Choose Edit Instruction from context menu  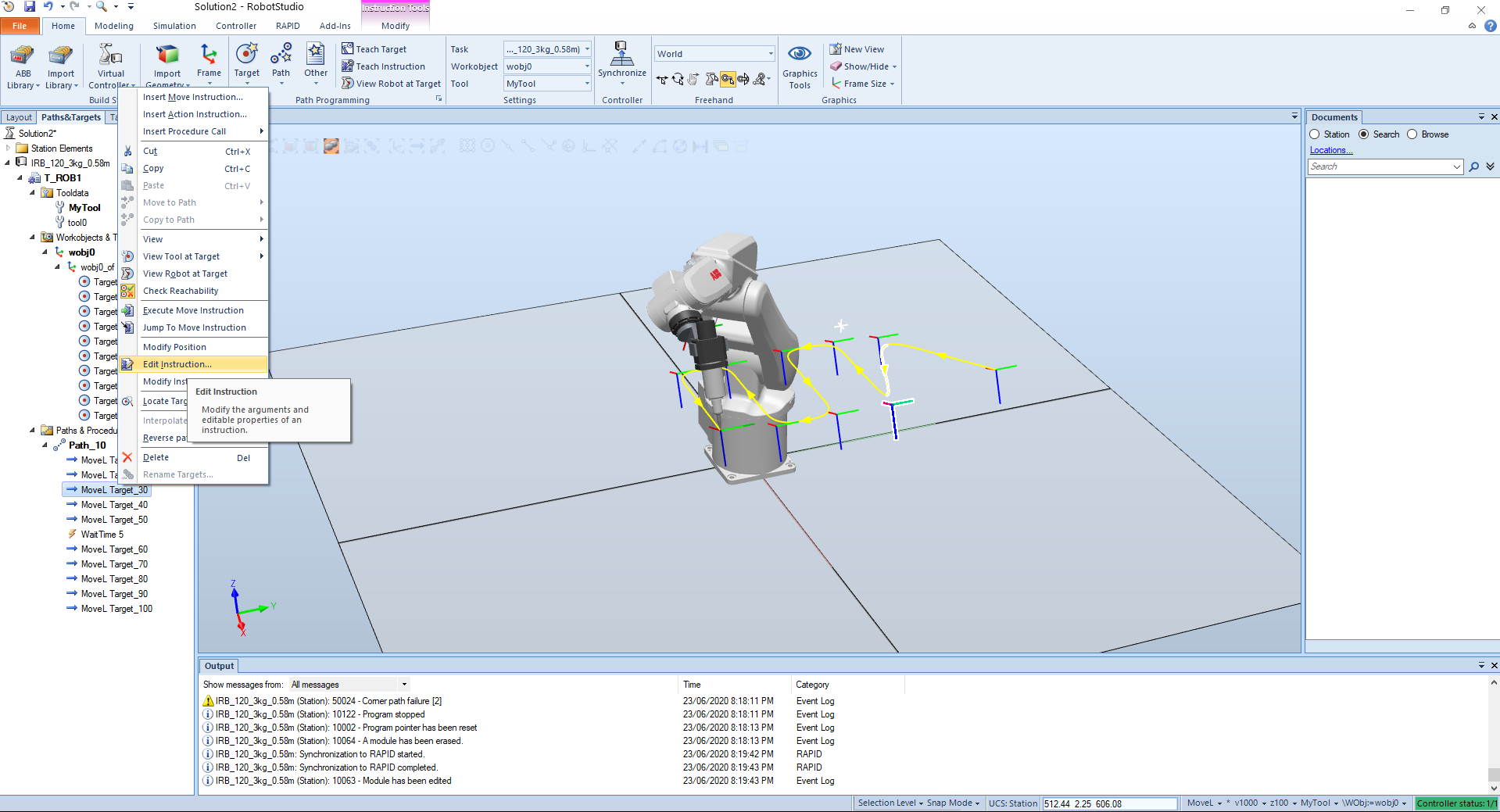tap(177, 364)
